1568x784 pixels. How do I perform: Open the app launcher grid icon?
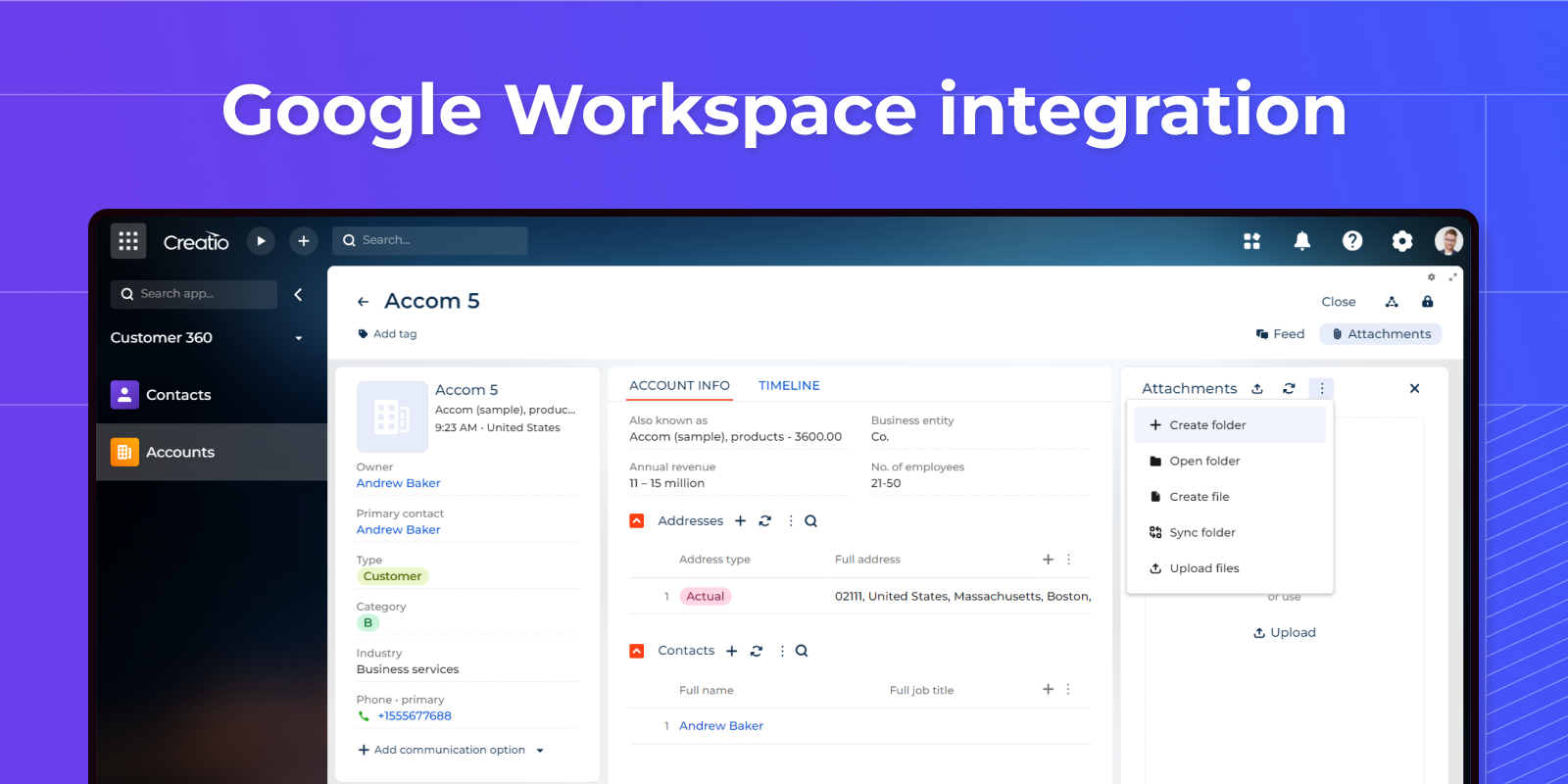pos(128,241)
